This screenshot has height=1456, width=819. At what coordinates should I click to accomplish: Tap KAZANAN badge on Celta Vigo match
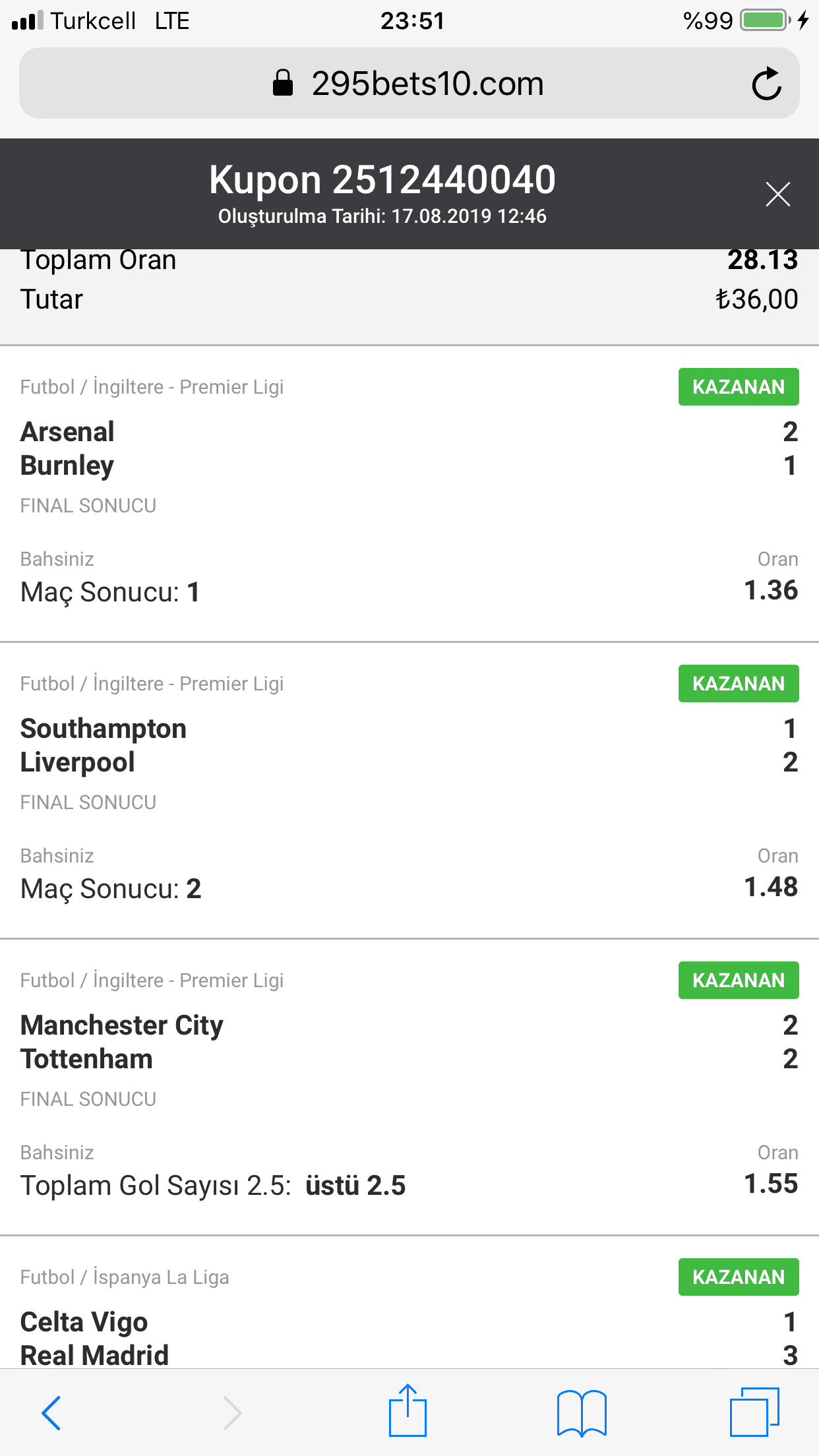(739, 1277)
